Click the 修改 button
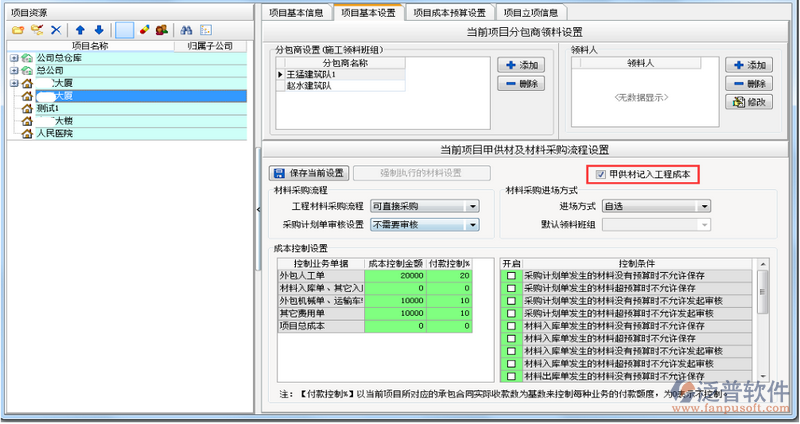The image size is (800, 424). coord(749,102)
